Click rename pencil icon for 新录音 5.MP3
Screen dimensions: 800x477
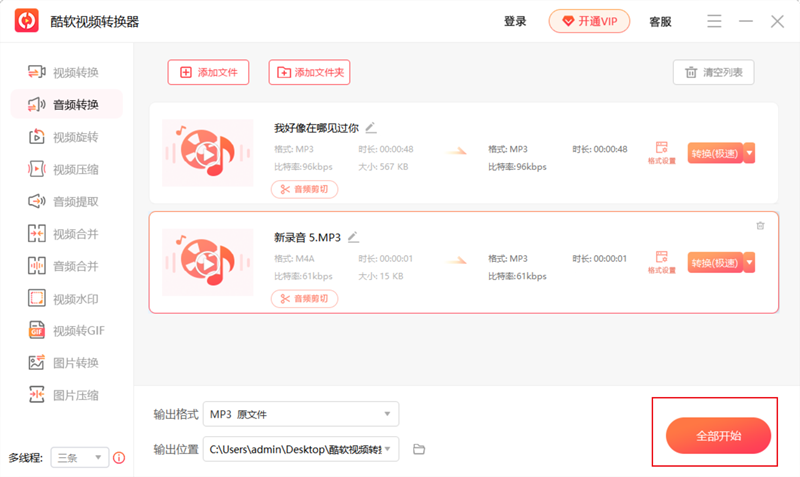click(353, 237)
